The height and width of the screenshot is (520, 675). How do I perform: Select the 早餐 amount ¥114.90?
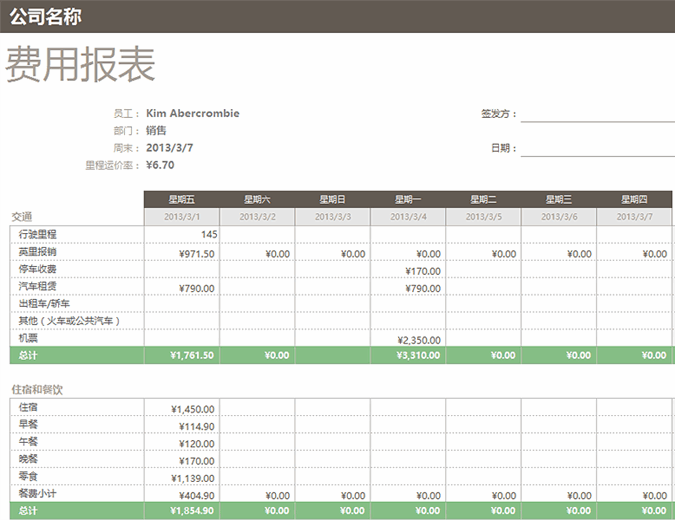181,427
